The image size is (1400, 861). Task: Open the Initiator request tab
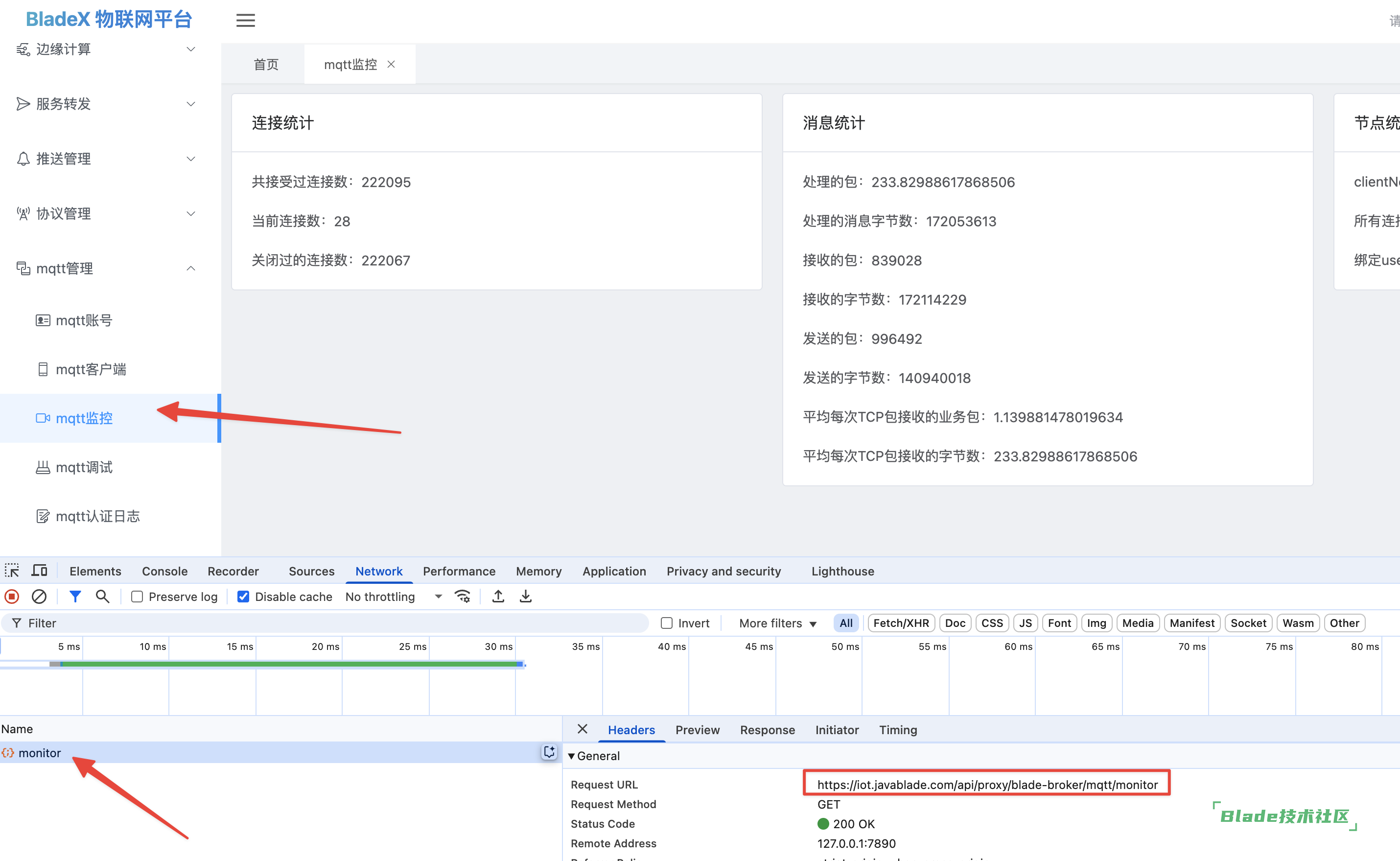[837, 730]
